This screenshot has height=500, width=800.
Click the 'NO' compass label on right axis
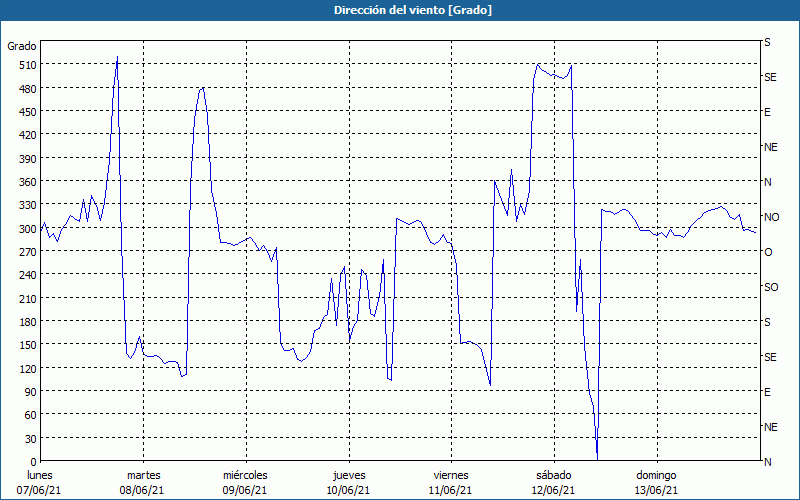[772, 217]
